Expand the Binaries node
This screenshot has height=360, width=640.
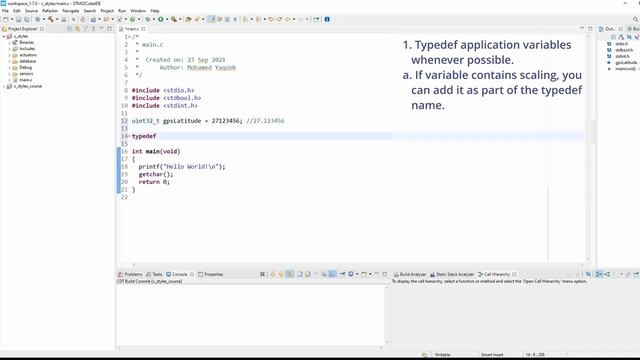(9, 42)
